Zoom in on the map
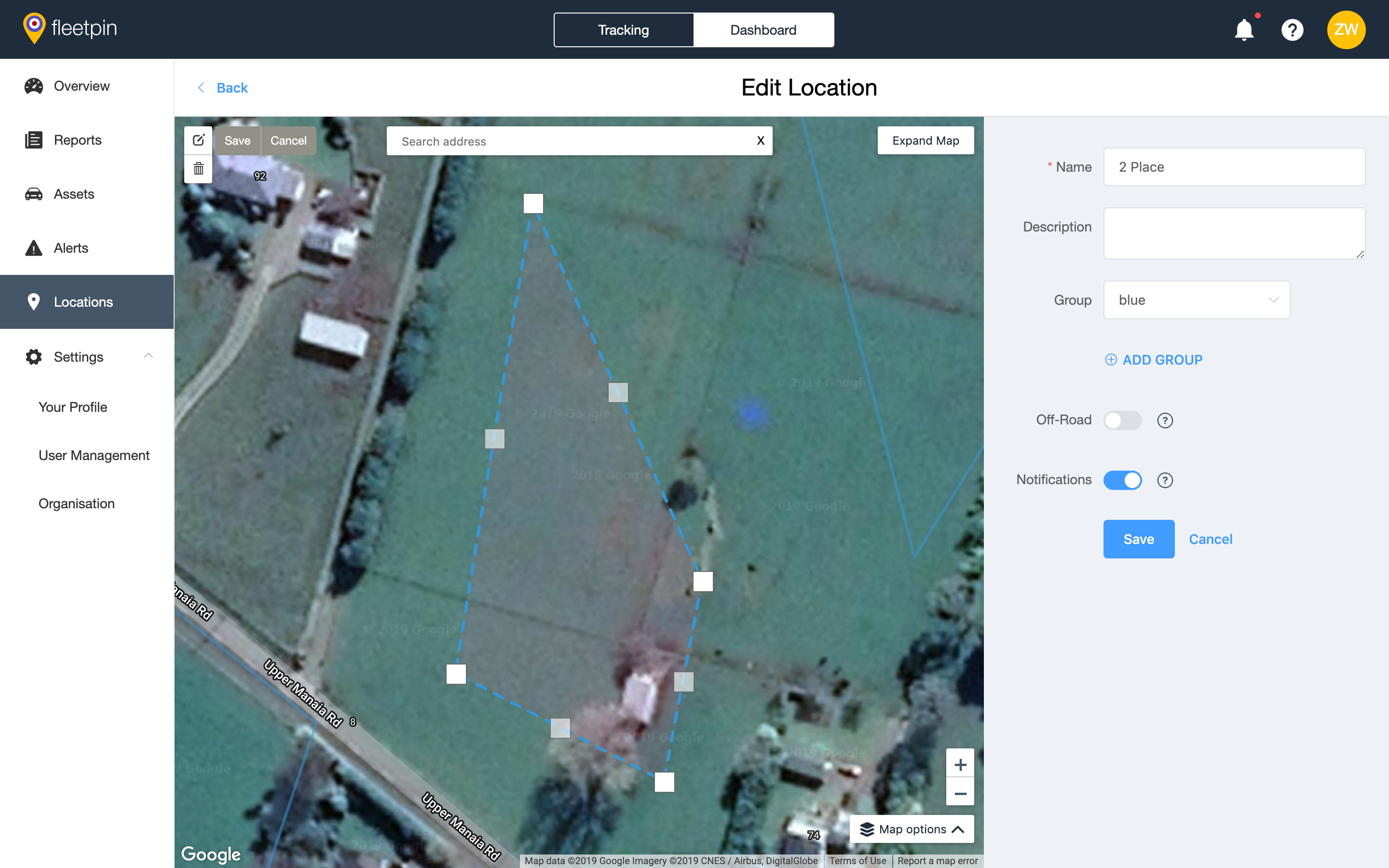 coord(960,764)
